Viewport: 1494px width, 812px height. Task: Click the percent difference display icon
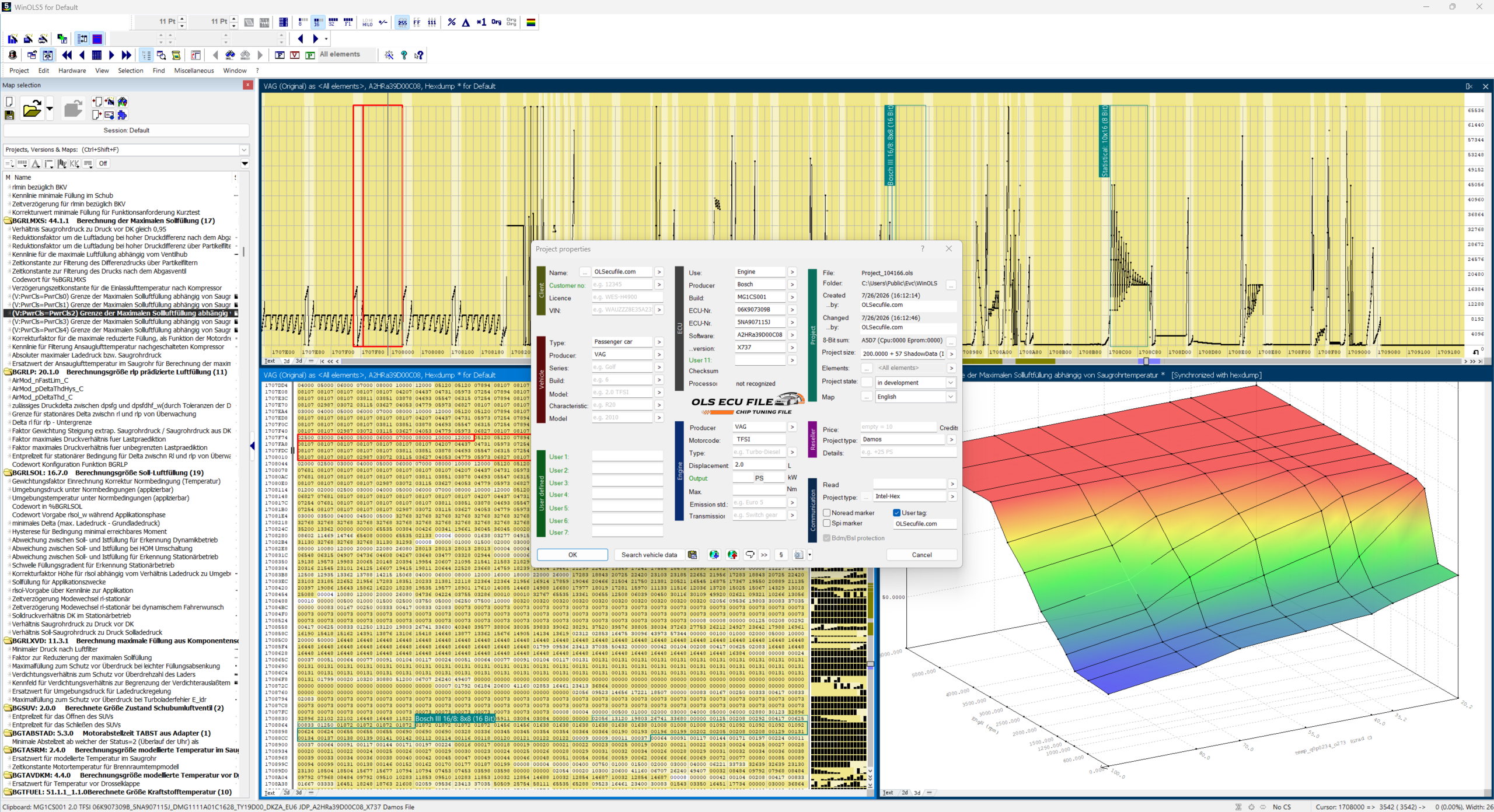coord(451,22)
